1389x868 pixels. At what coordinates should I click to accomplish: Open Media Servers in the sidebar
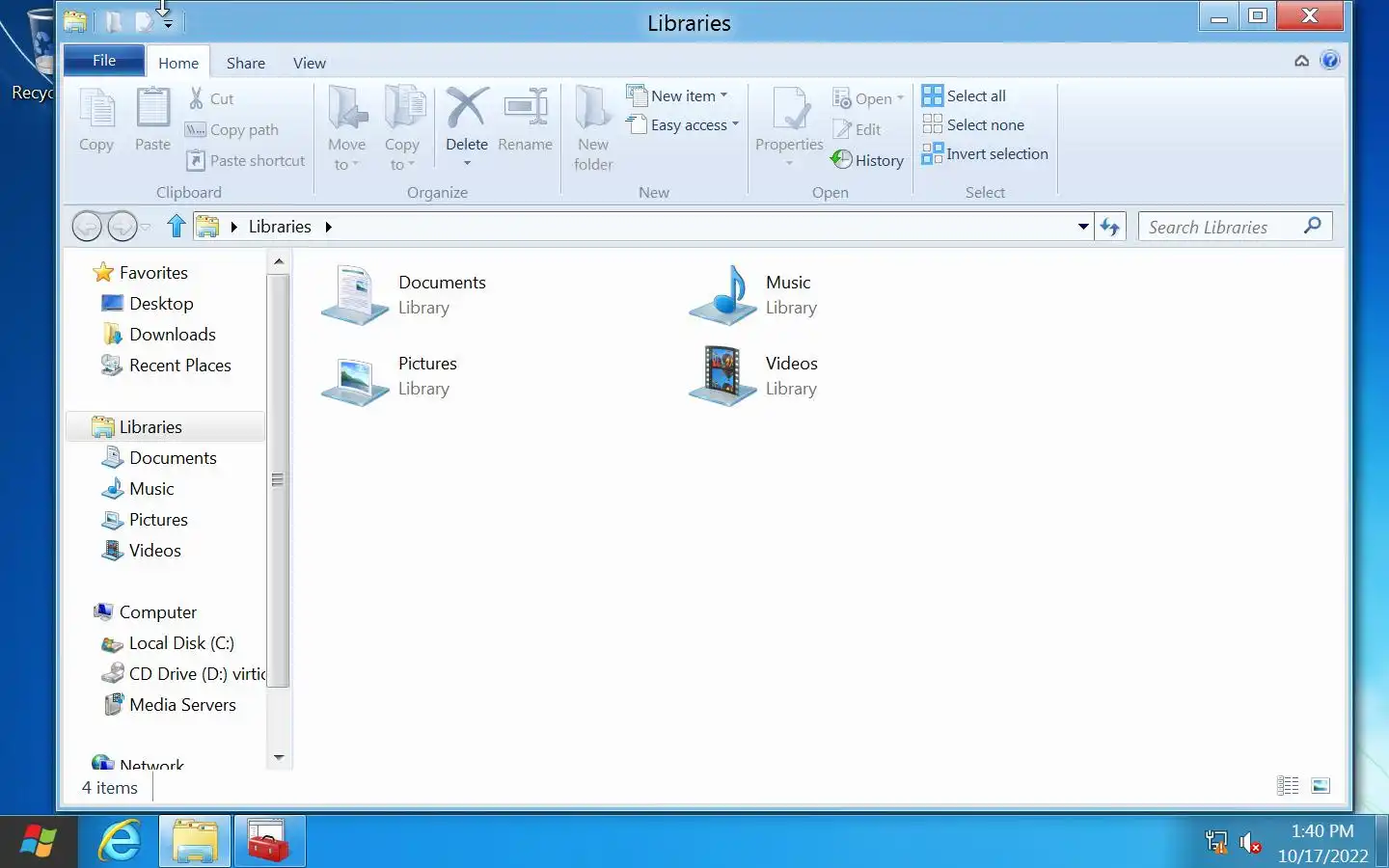(x=170, y=704)
